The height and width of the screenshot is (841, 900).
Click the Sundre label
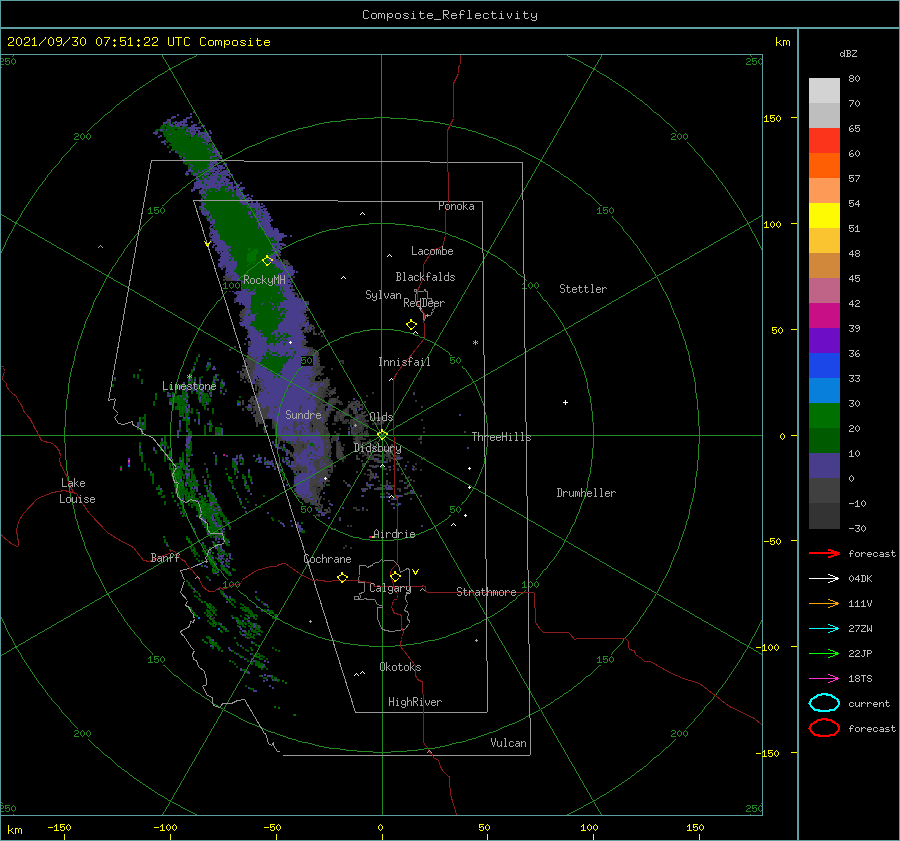click(303, 414)
